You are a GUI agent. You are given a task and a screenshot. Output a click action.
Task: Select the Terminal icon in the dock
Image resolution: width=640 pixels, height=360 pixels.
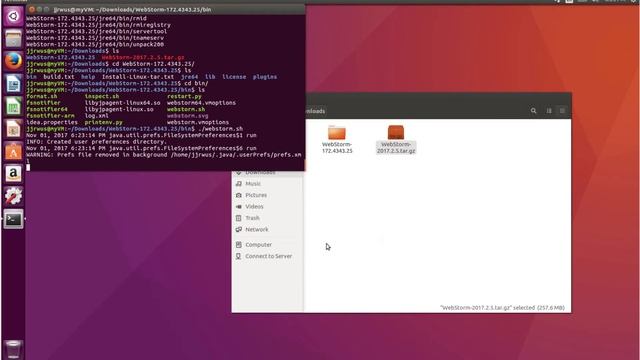13,219
